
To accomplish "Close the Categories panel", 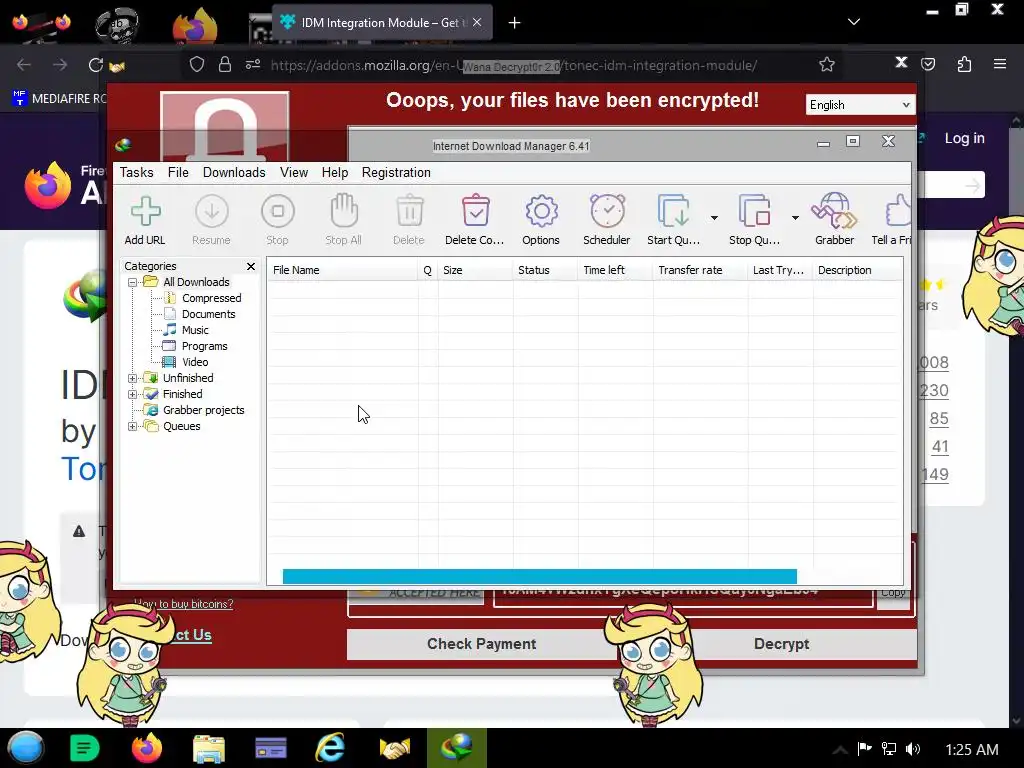I will (251, 266).
